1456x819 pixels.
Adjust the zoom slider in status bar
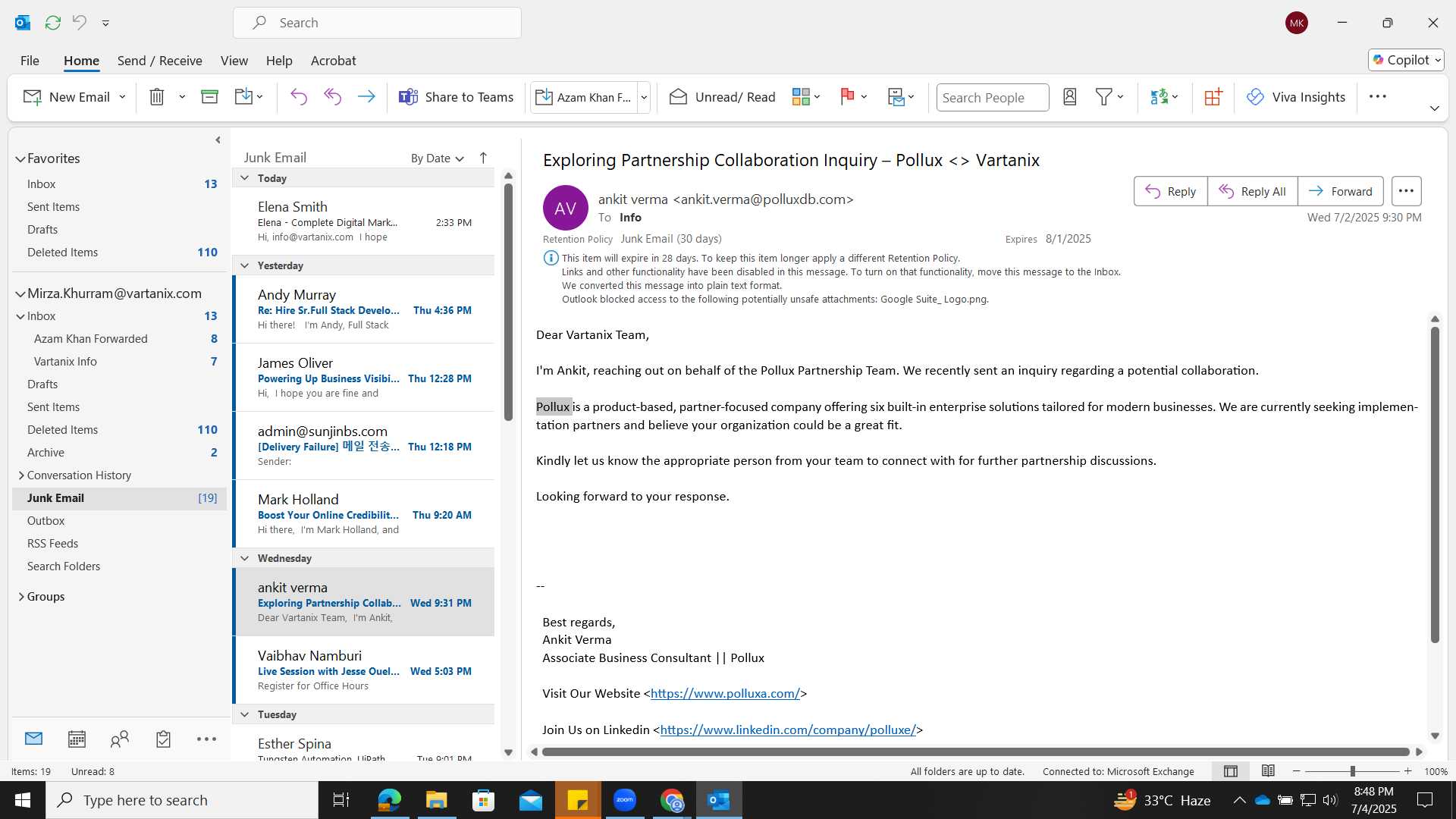(x=1352, y=771)
